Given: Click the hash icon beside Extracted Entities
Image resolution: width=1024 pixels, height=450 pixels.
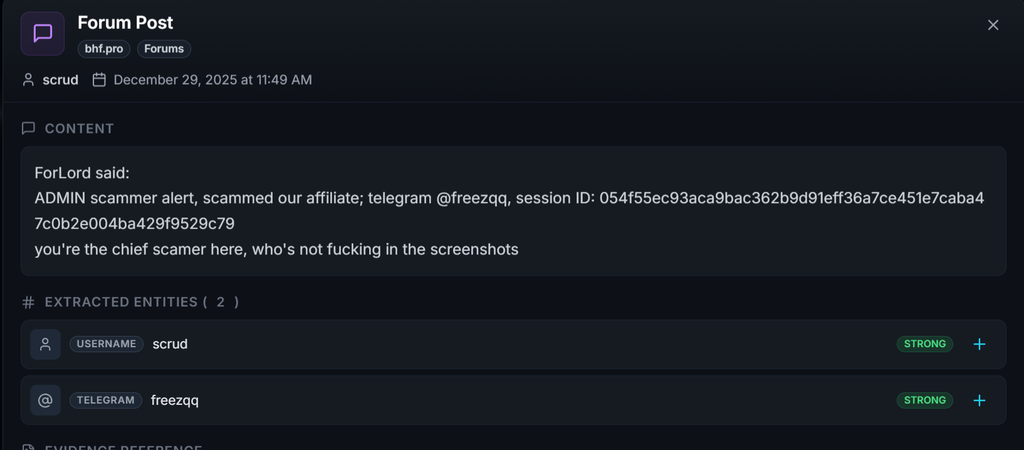Looking at the screenshot, I should click(28, 302).
